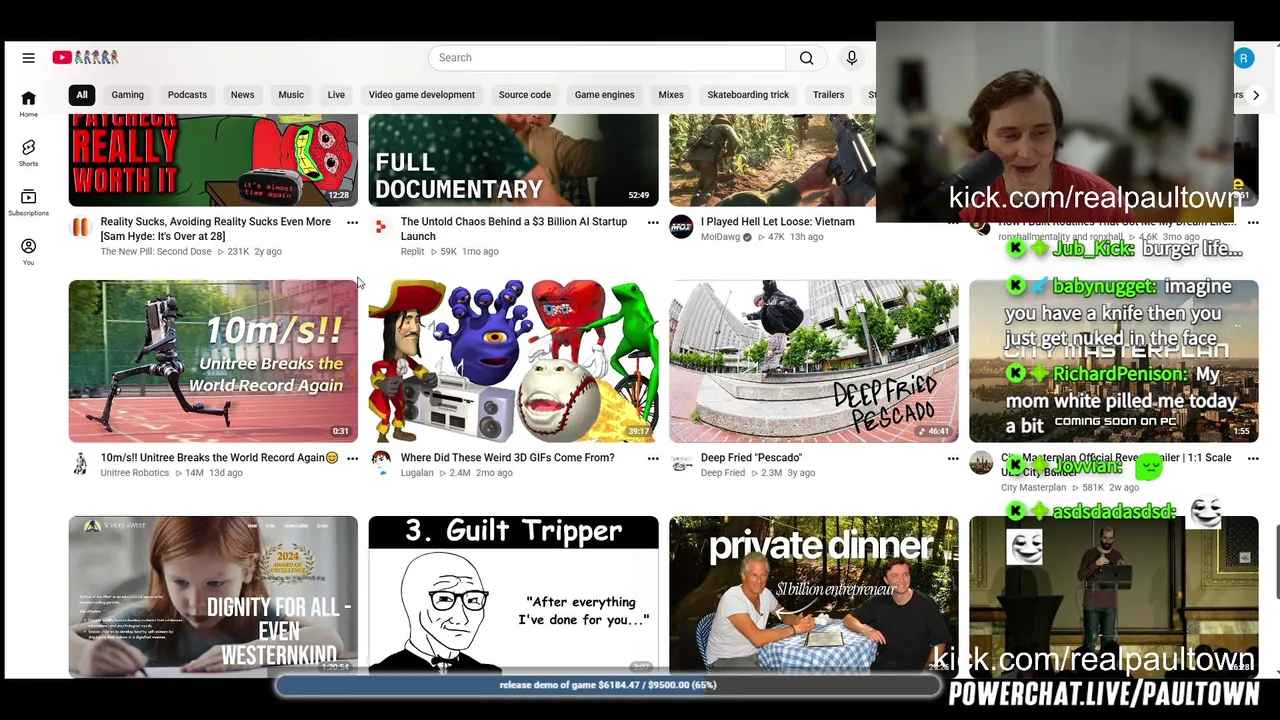Start voice search with microphone icon

point(852,58)
